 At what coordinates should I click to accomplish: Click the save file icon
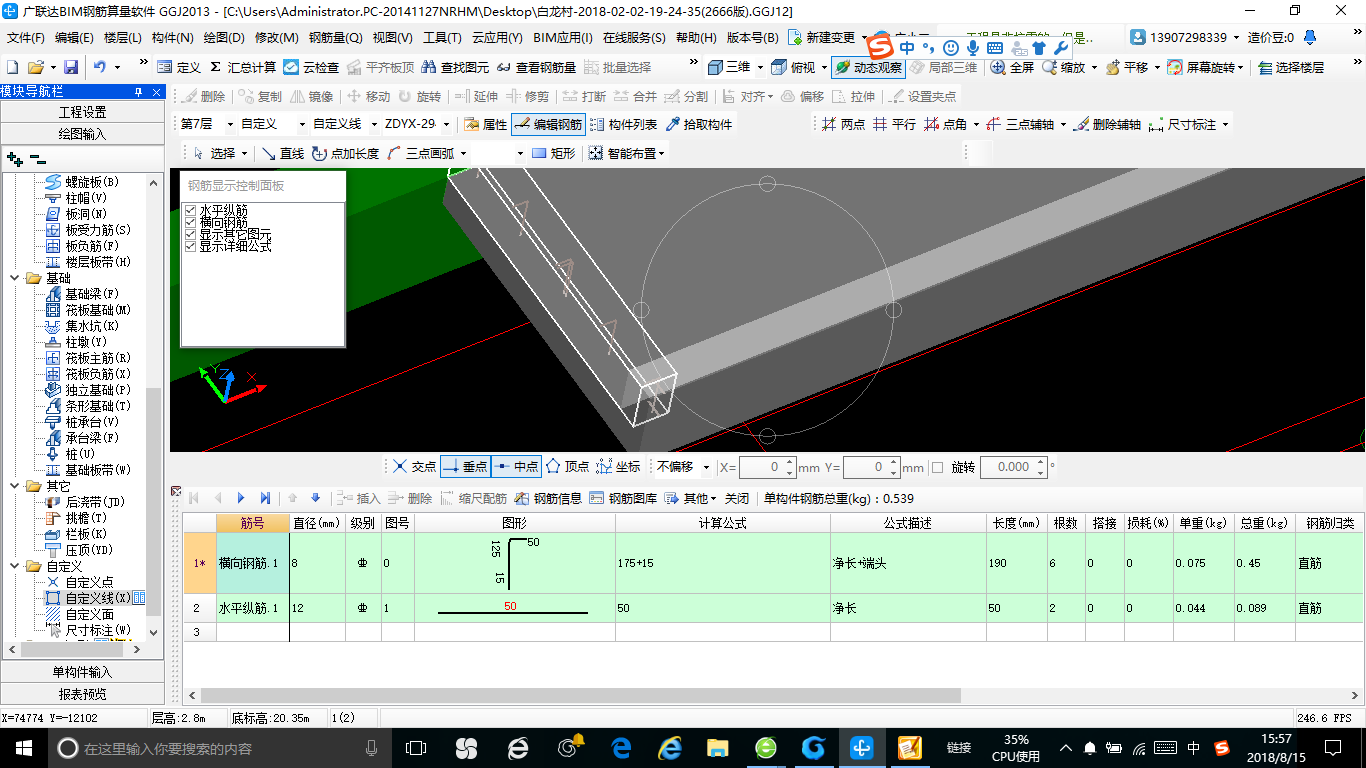[71, 67]
